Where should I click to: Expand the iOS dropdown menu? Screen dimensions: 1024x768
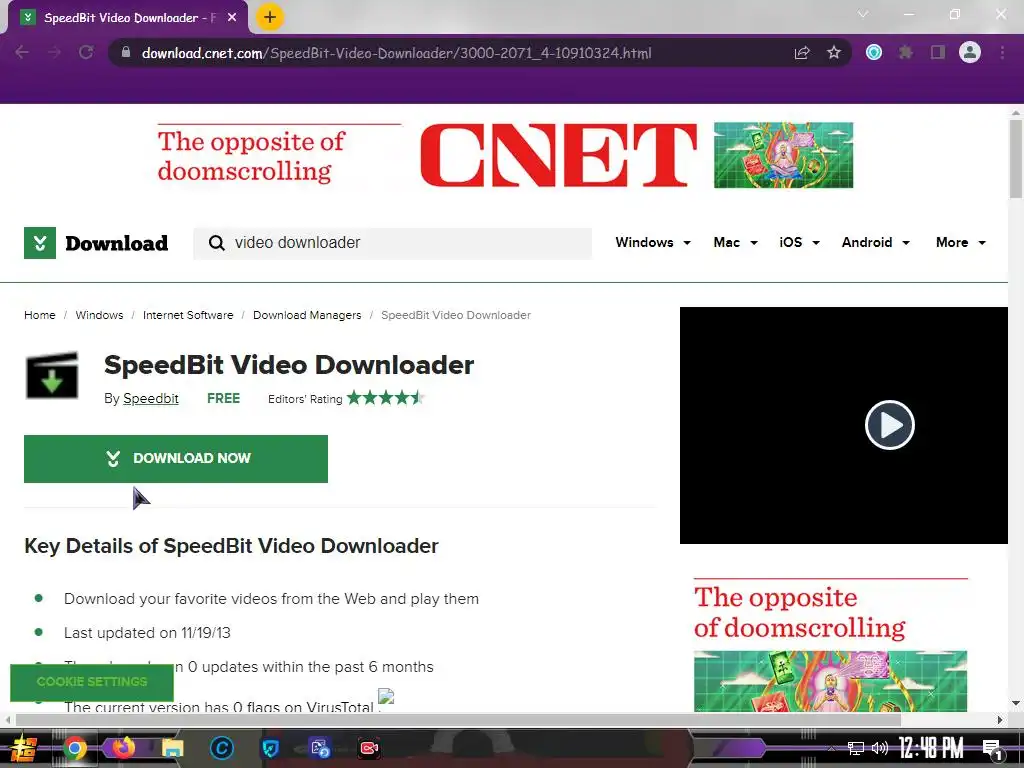tap(799, 242)
